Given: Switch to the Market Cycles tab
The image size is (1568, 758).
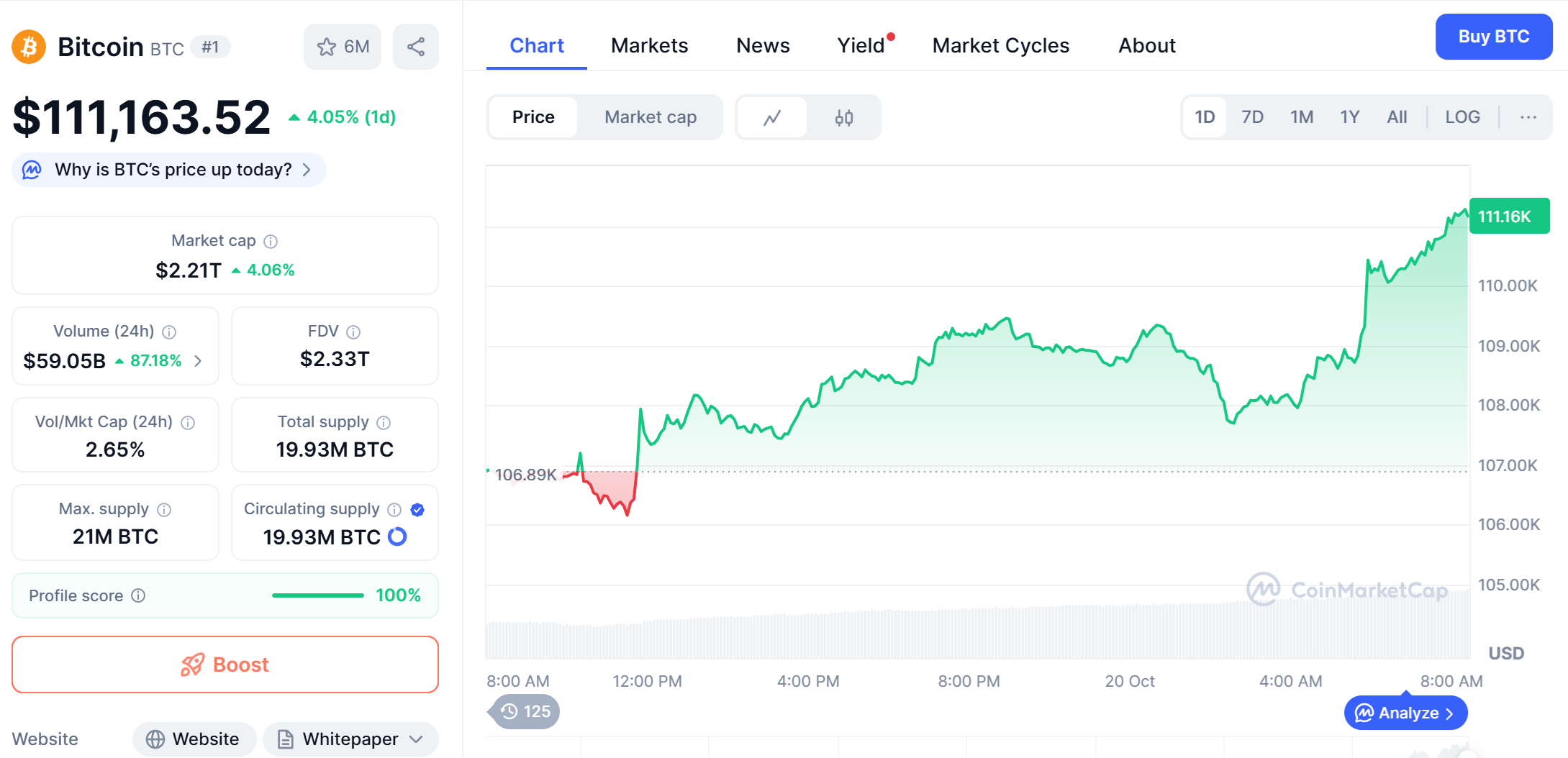Looking at the screenshot, I should (x=1000, y=46).
